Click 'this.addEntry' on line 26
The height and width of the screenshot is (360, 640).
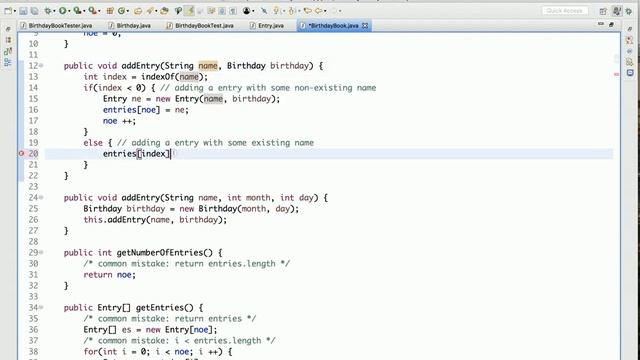[115, 220]
